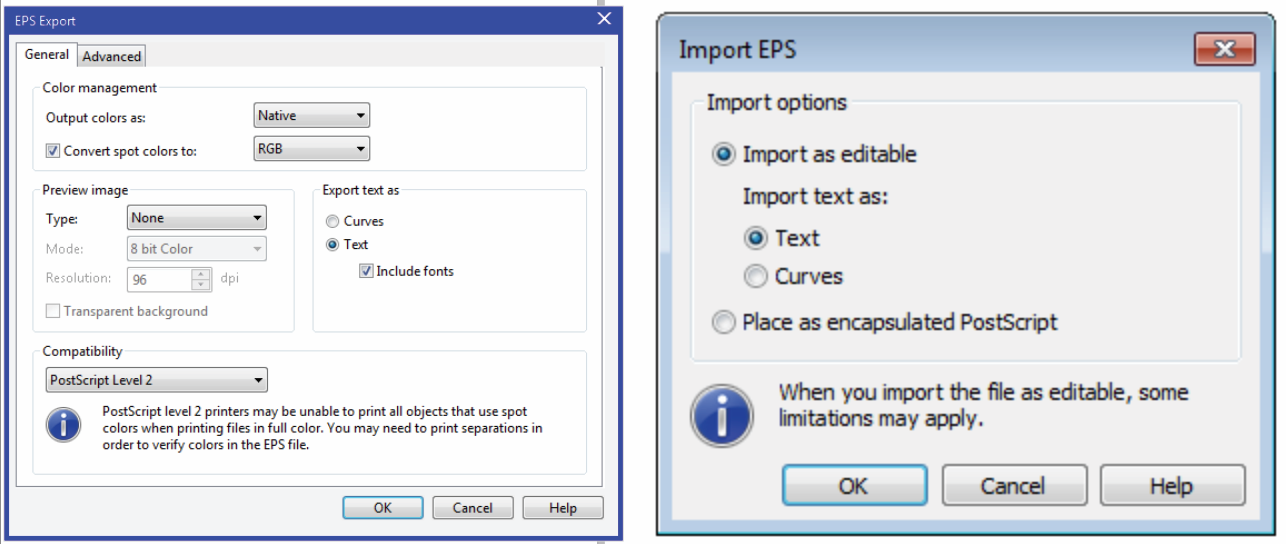Uncheck the Include fonts checkbox
1286x544 pixels.
click(x=366, y=271)
